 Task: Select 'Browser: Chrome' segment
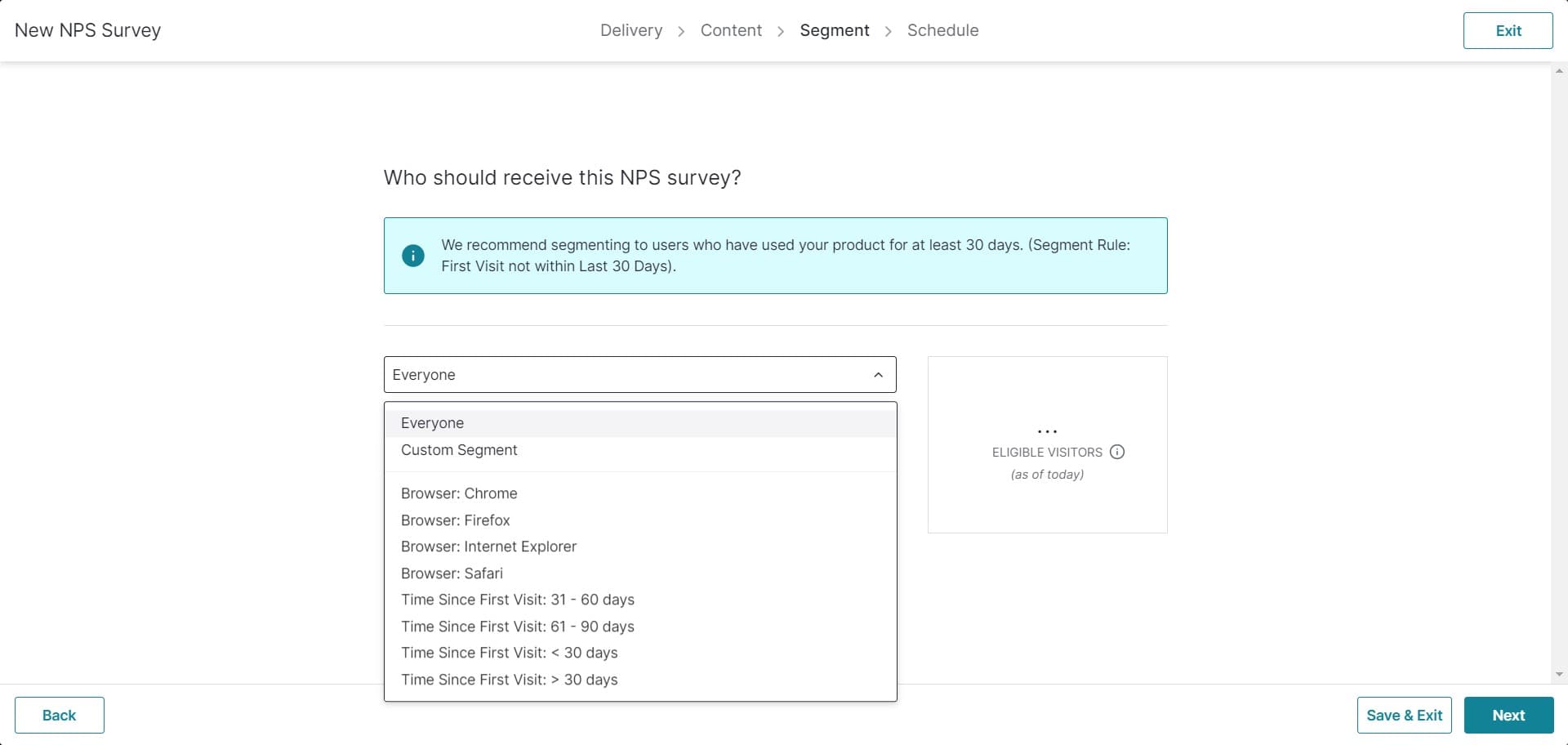[x=459, y=493]
